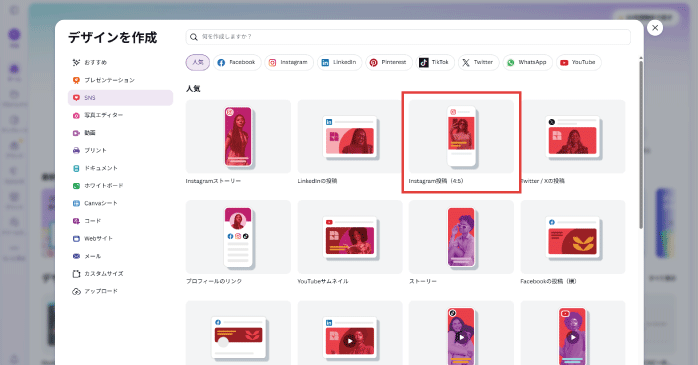Choose Webサイト in the sidebar
Viewport: 698px width, 365px height.
[120, 239]
